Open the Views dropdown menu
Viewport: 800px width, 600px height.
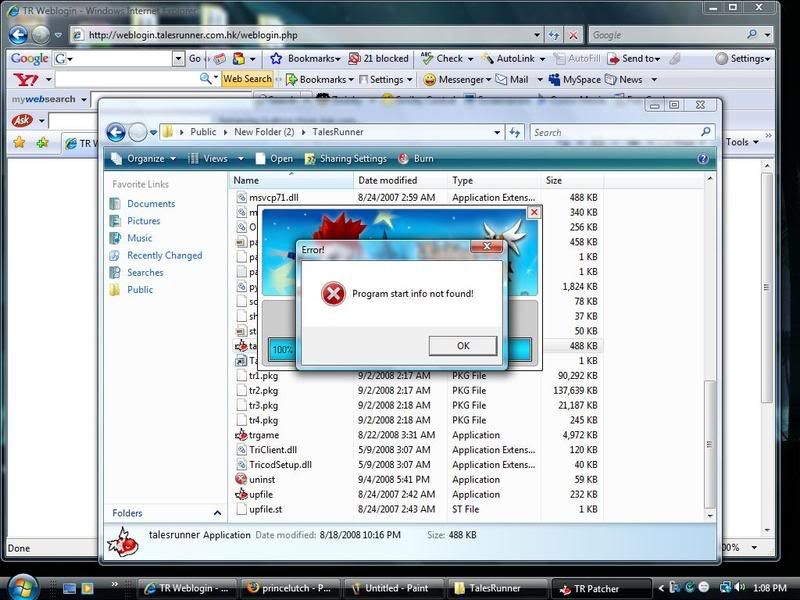tap(214, 158)
